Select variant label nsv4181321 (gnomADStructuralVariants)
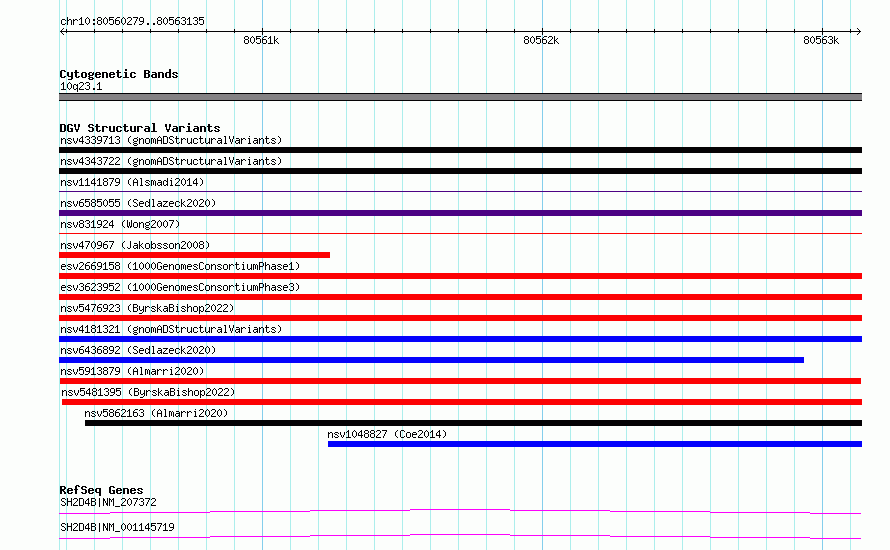The height and width of the screenshot is (550, 890). point(171,329)
